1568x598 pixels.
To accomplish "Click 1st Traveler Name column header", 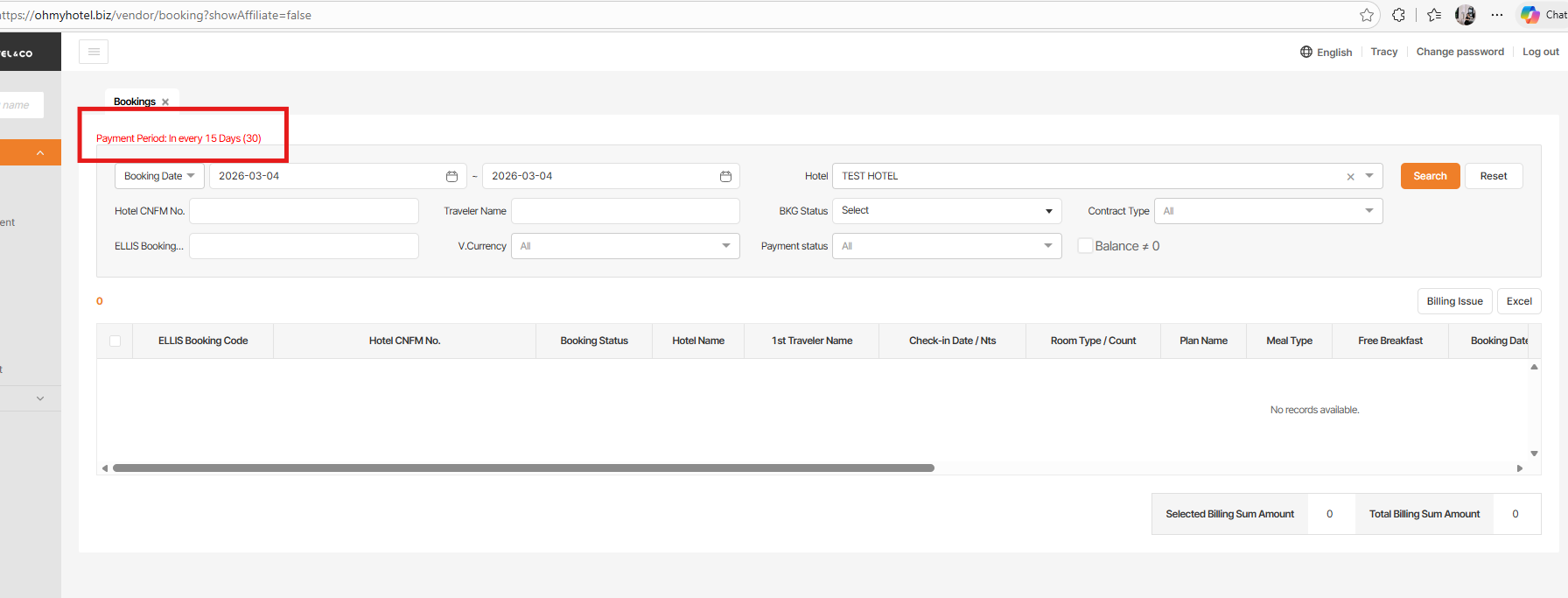I will pyautogui.click(x=812, y=341).
